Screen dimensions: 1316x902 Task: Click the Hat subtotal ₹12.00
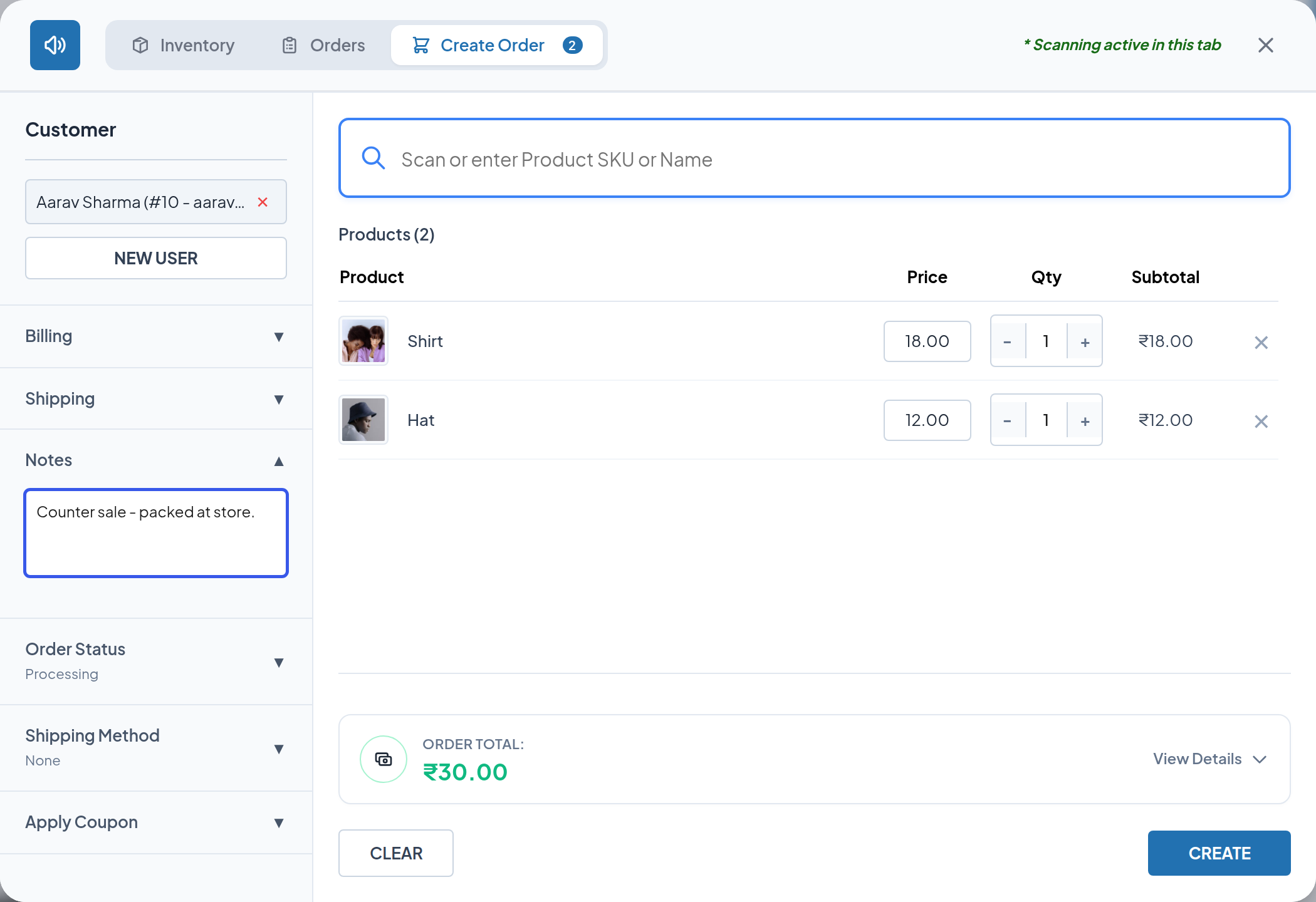(x=1166, y=420)
